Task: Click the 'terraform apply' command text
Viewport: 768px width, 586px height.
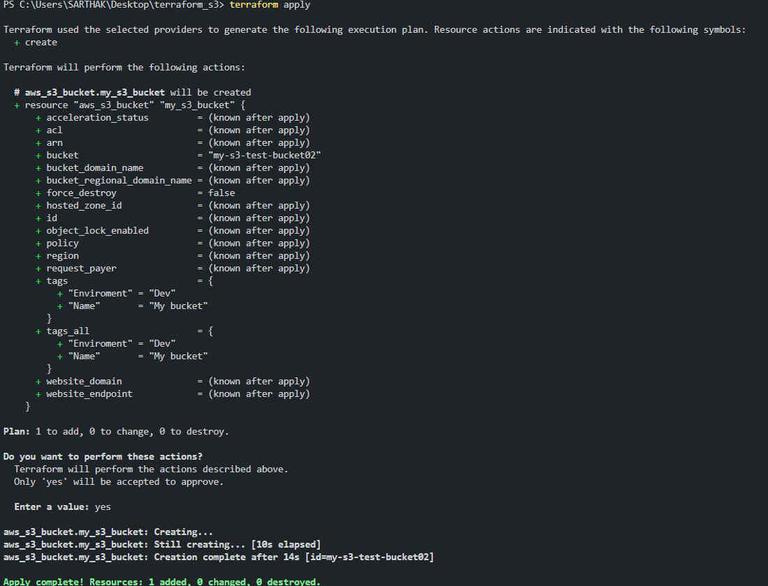Action: click(269, 5)
